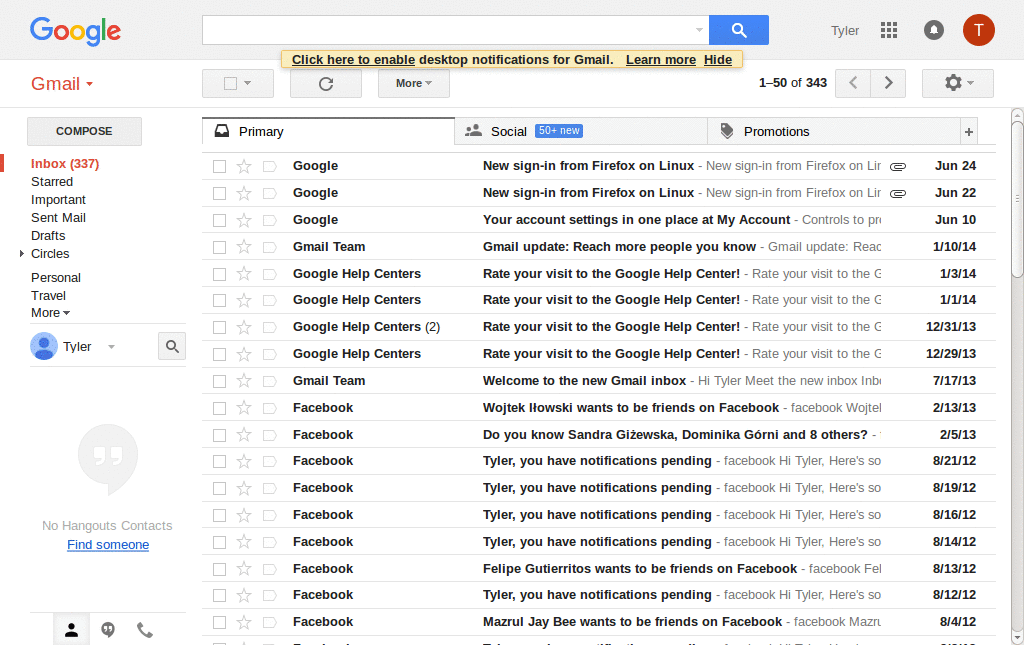Open the Travel label

(x=48, y=296)
